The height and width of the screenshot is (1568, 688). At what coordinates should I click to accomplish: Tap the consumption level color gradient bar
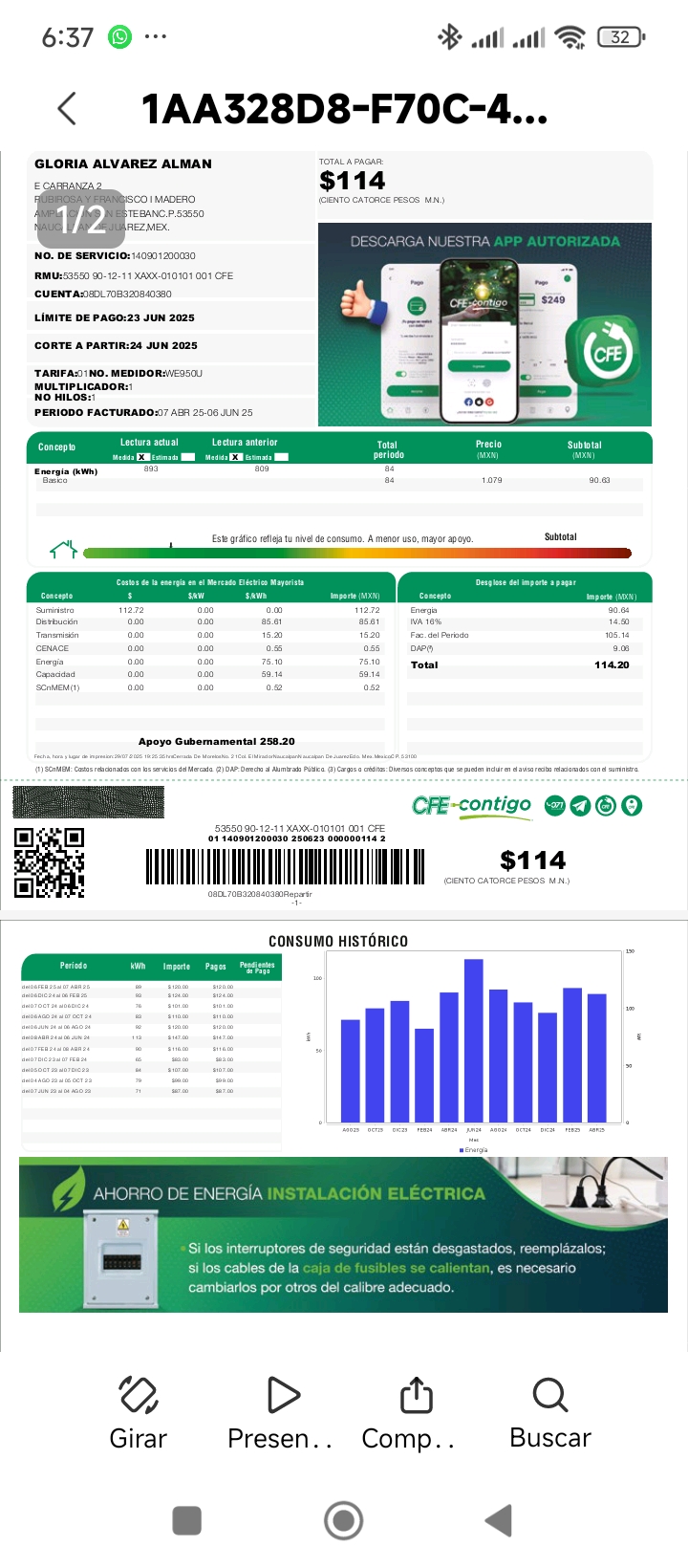357,553
